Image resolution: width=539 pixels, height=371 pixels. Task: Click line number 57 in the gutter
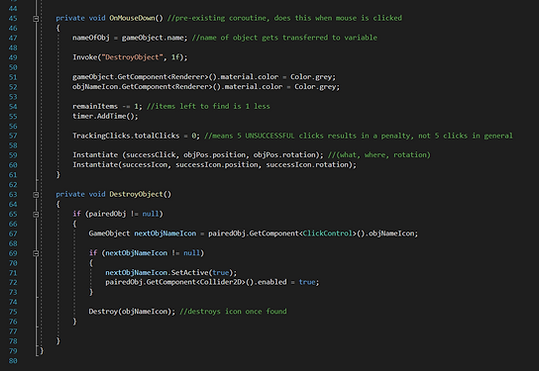[13, 136]
